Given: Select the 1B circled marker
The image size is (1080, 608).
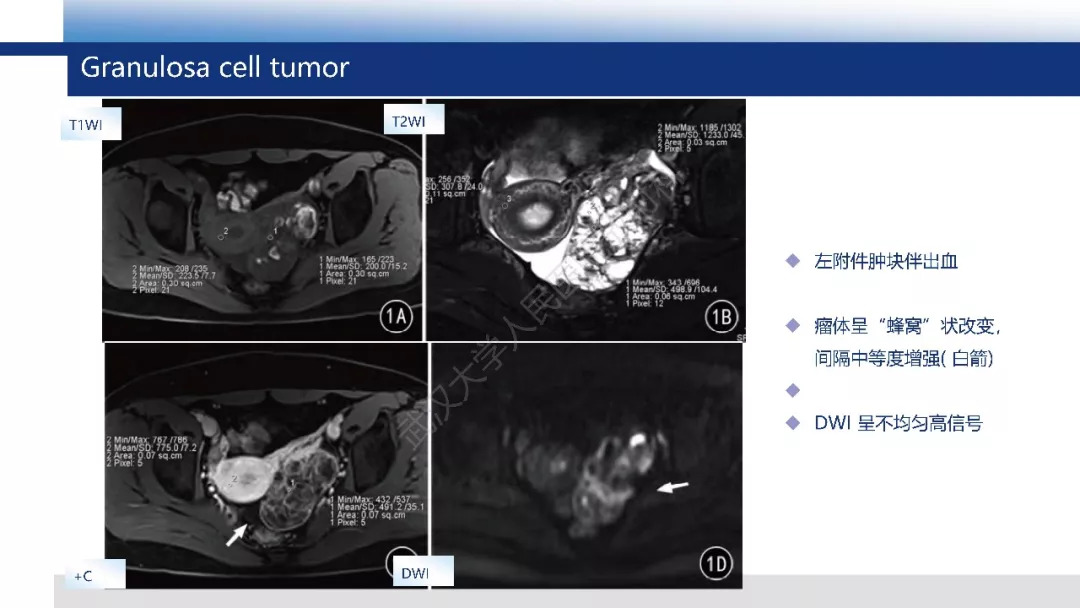Looking at the screenshot, I should pos(721,316).
